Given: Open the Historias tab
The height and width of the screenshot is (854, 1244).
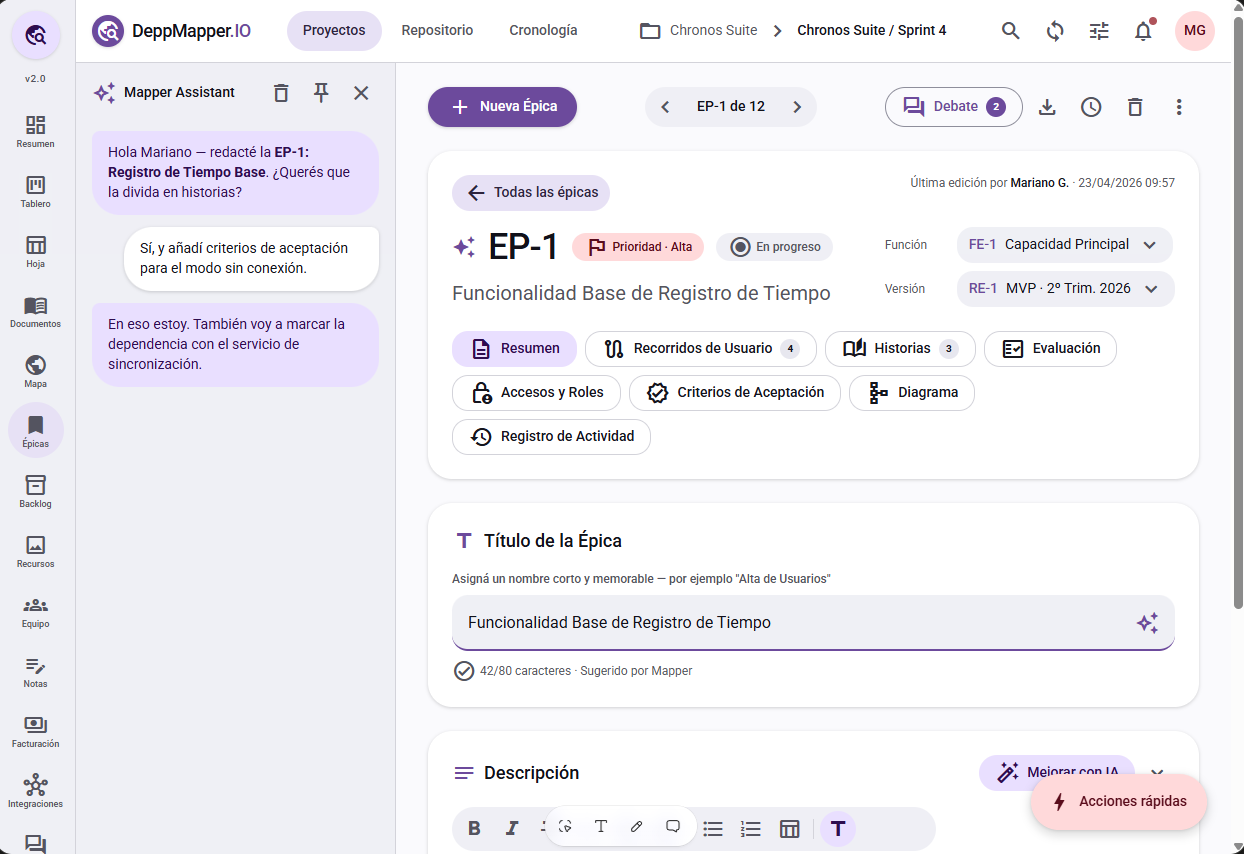Looking at the screenshot, I should point(900,349).
